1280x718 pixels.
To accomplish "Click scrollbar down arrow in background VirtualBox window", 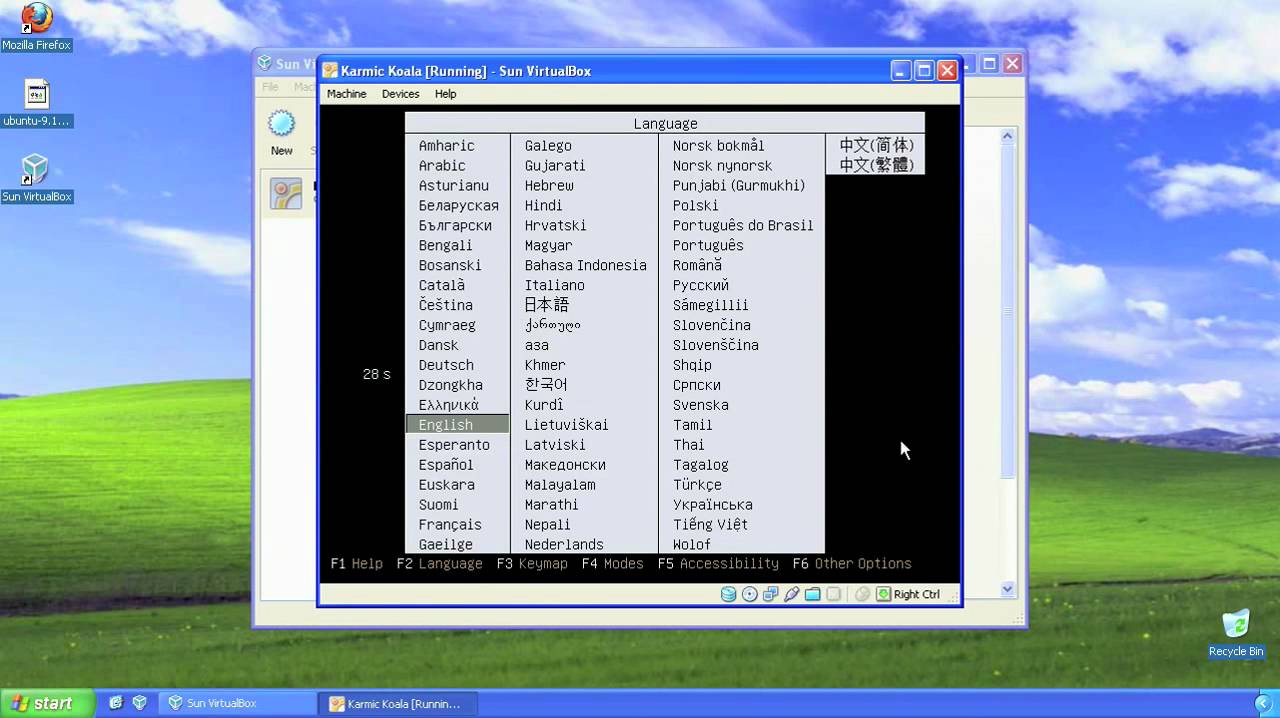I will 1008,589.
